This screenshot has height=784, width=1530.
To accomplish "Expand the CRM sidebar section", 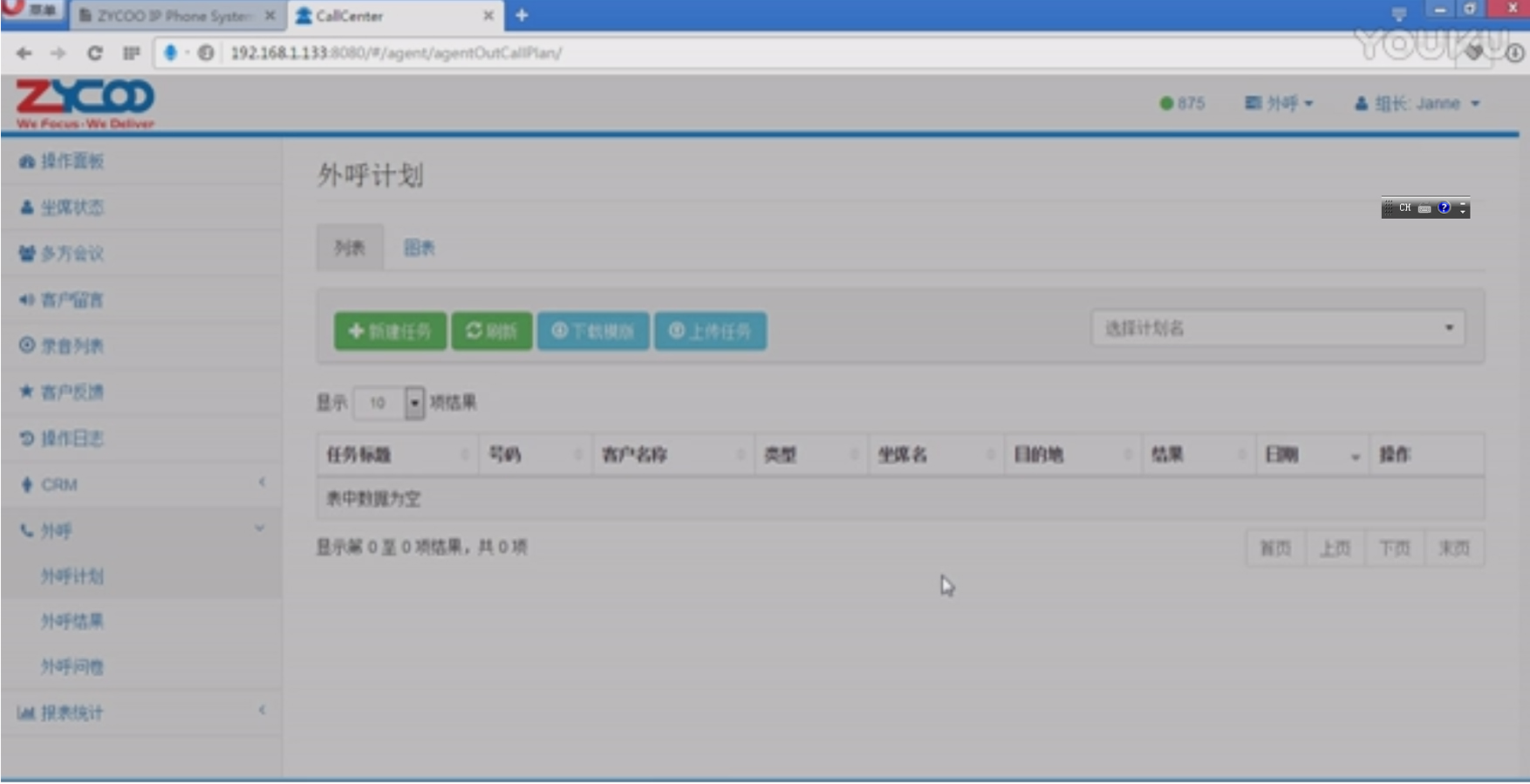I will click(x=140, y=485).
